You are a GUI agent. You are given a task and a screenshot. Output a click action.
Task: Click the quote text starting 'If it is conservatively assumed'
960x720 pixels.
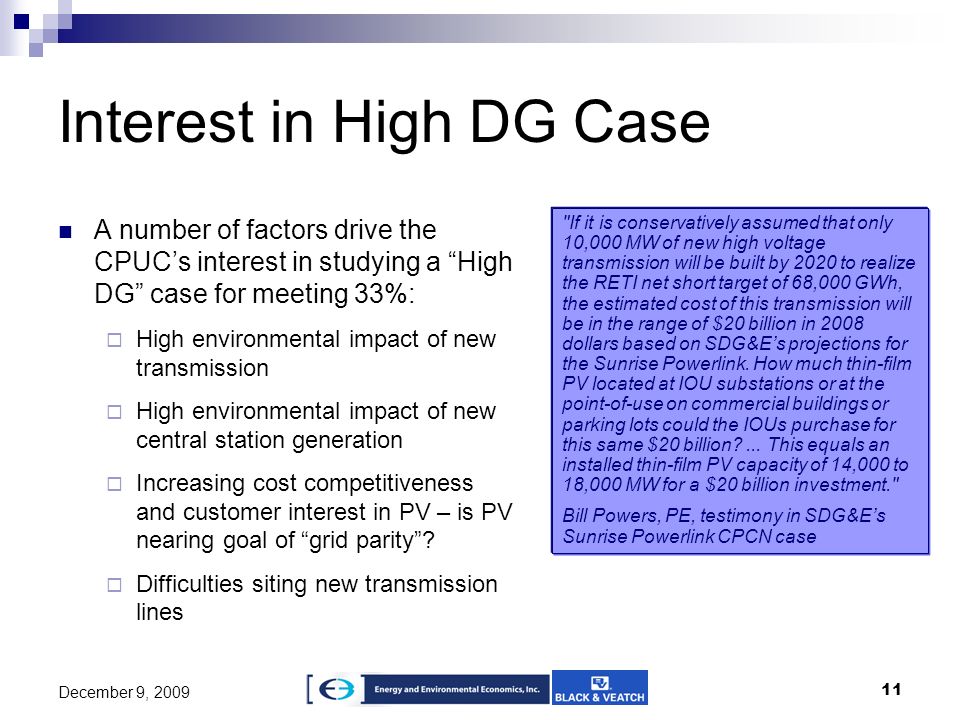(738, 353)
